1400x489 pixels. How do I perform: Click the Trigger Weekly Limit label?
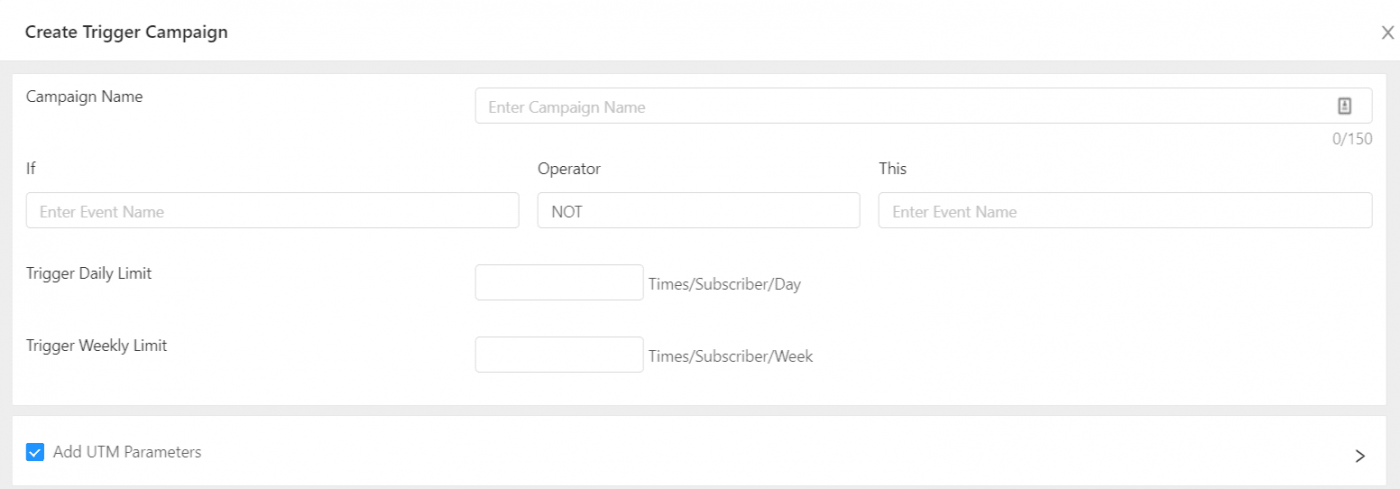click(96, 345)
